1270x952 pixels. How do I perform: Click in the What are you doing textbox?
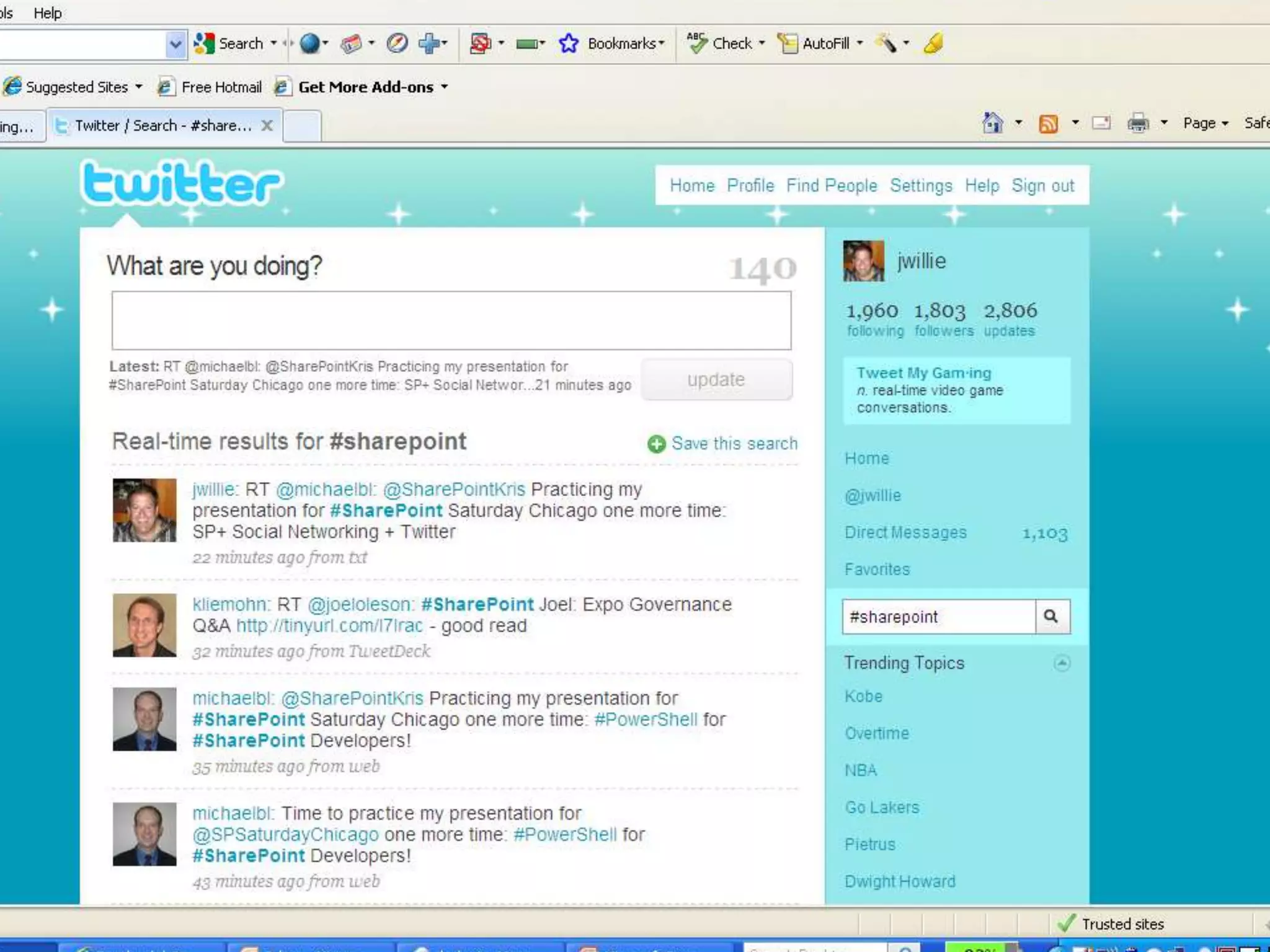click(451, 321)
